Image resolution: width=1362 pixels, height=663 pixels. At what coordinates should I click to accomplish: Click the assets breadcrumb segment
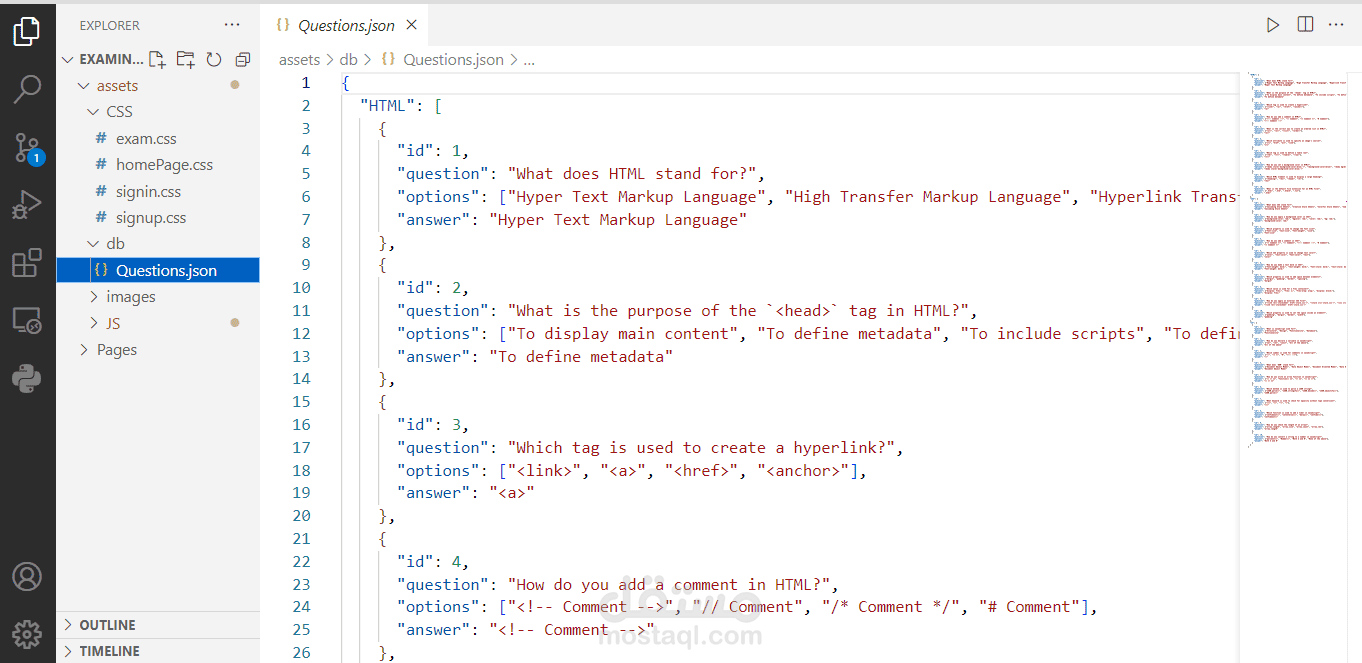[299, 60]
